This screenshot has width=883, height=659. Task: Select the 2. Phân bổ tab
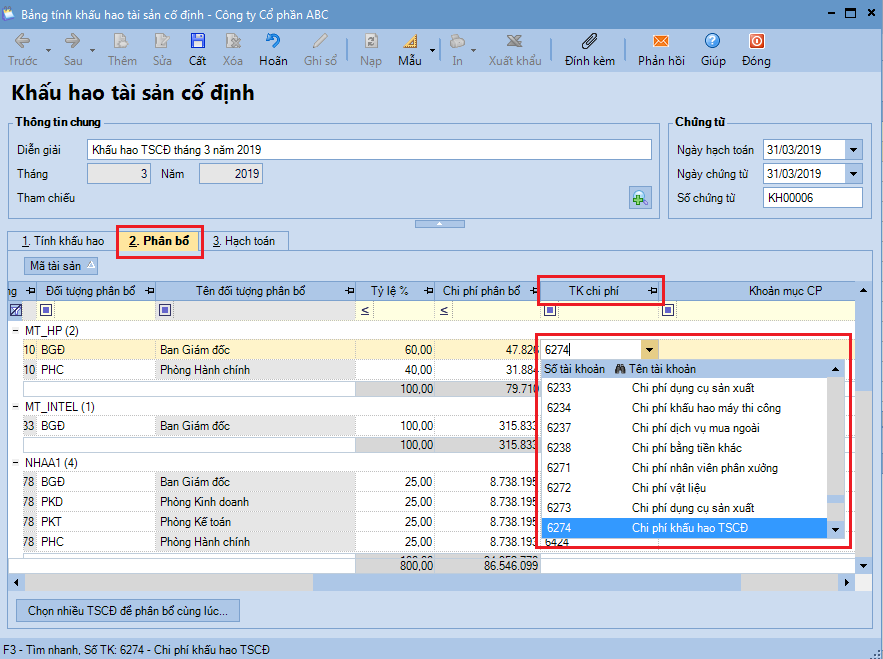[x=159, y=241]
